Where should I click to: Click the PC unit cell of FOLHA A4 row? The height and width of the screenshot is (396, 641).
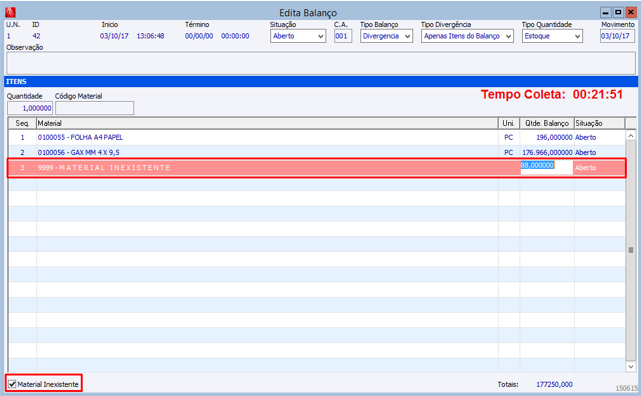click(x=509, y=137)
